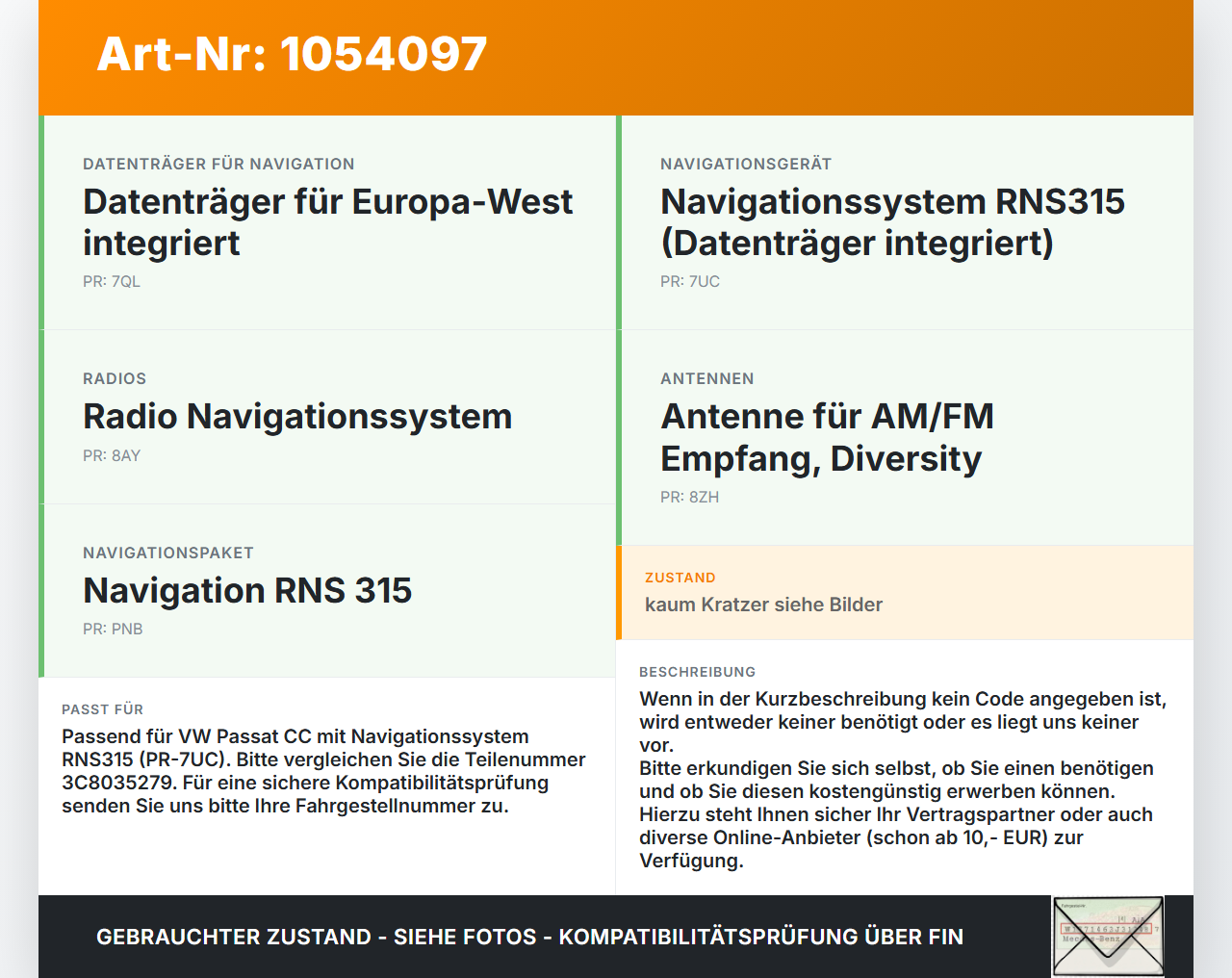Click the PR: 8ZH code label
Screen dimensions: 1232x978
tap(689, 498)
